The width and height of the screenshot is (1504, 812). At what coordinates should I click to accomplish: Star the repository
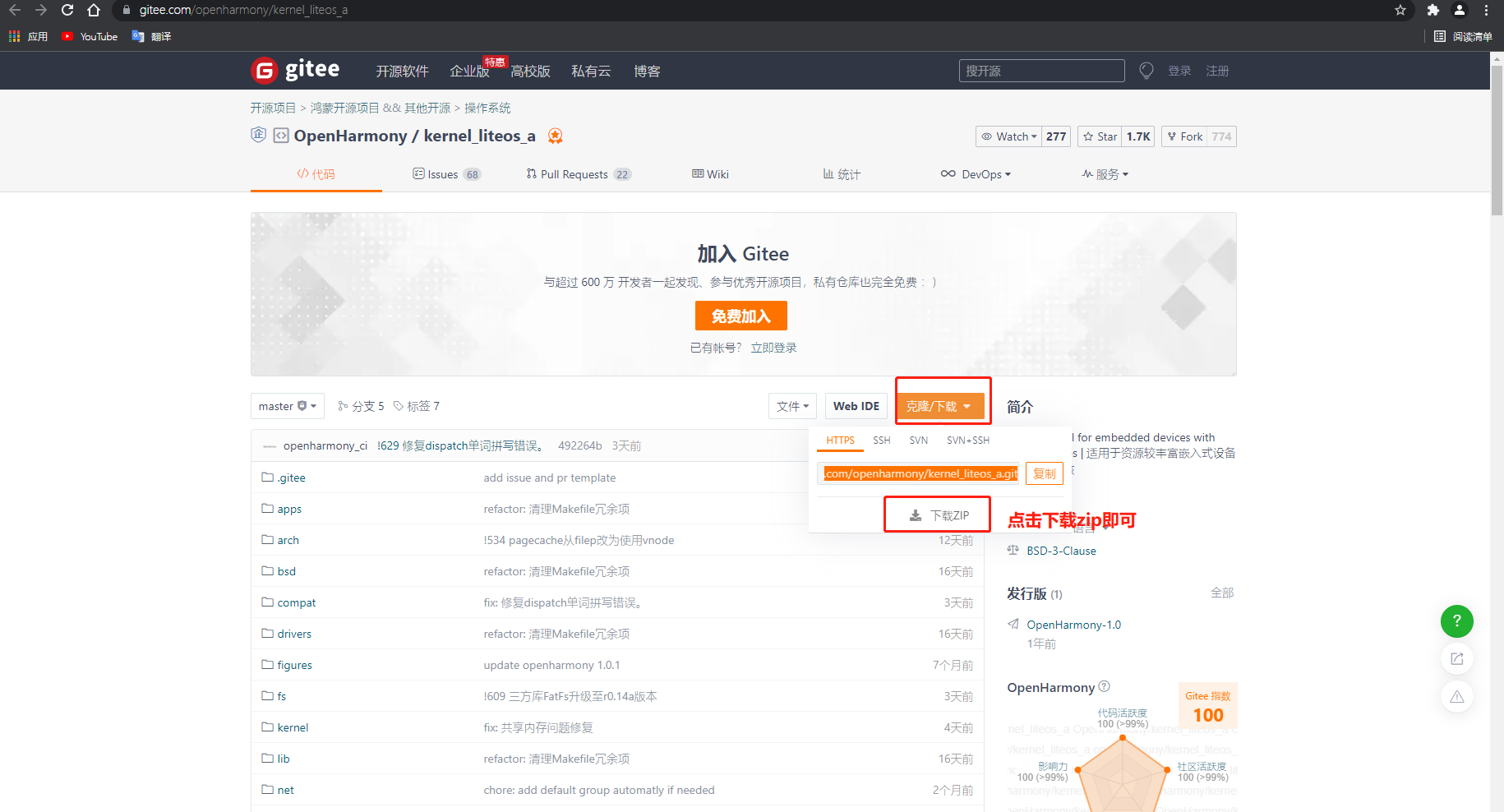[x=1100, y=136]
